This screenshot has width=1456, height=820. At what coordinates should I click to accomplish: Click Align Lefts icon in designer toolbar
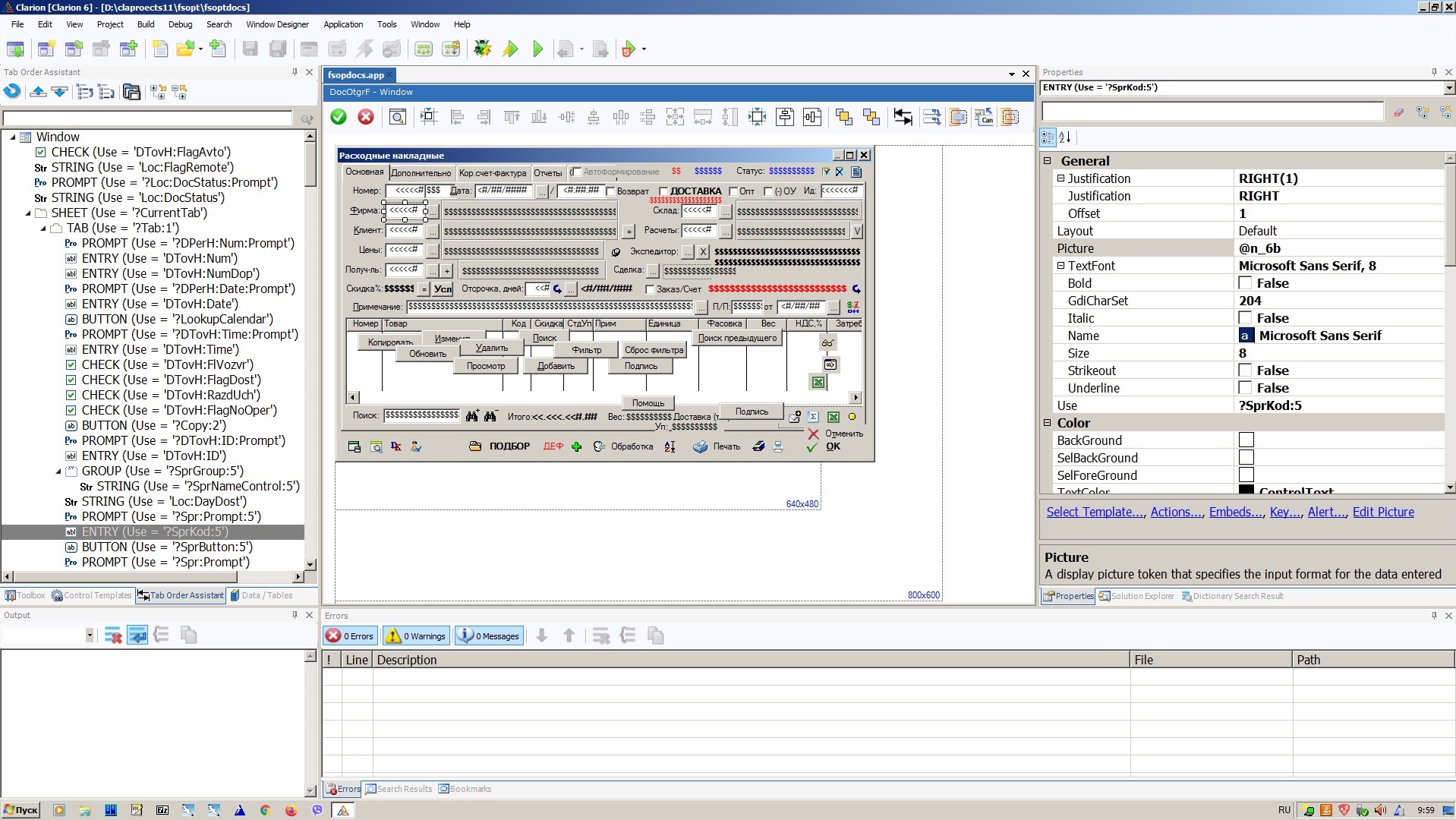pos(457,117)
